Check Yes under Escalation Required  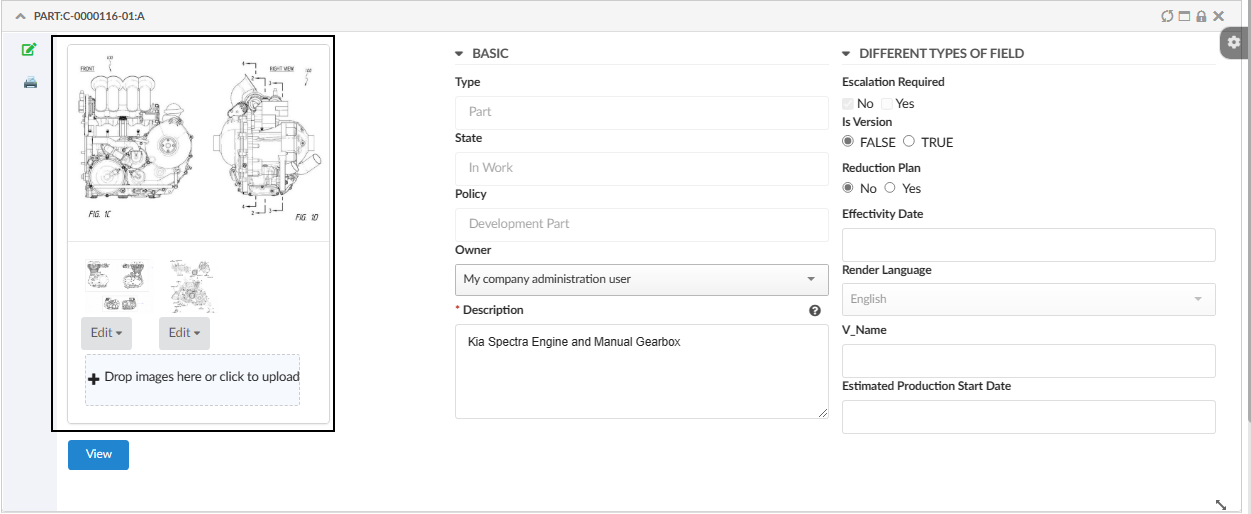[887, 104]
